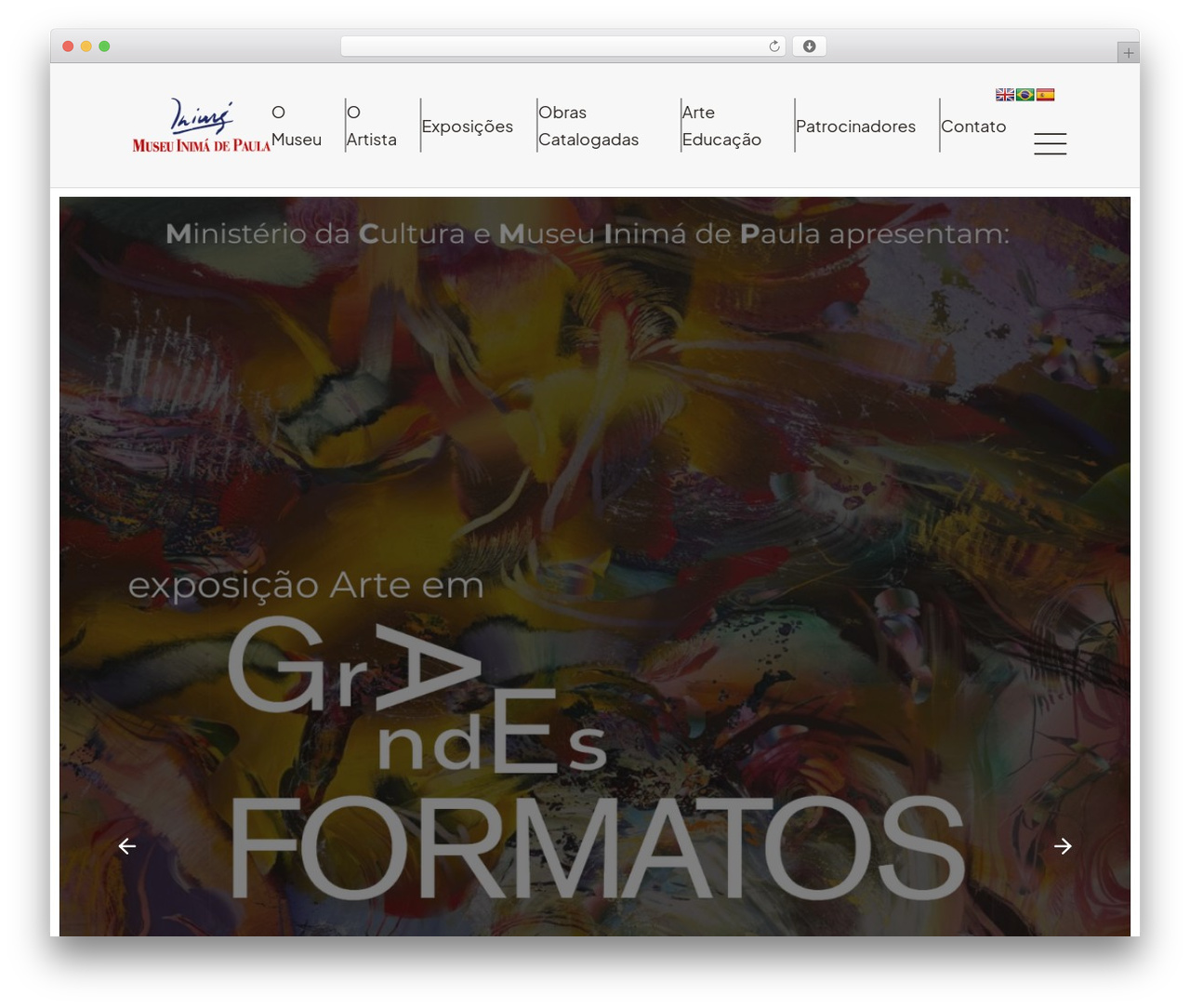Reload the page in the browser bar

point(774,46)
